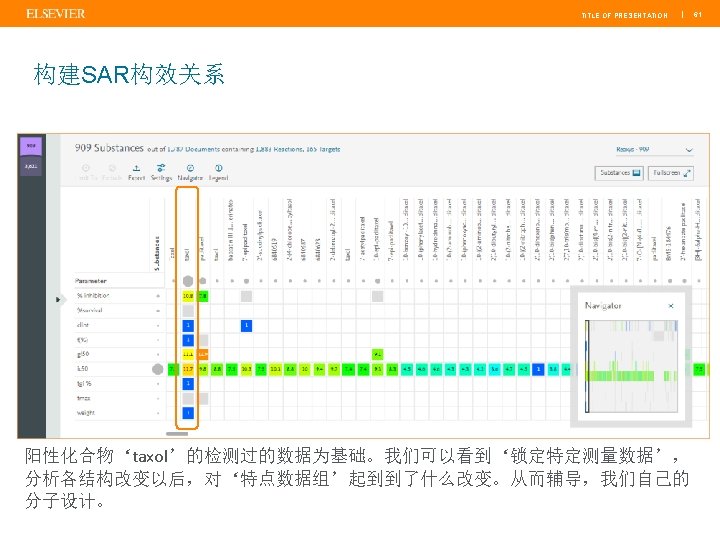Click grey cell in taxol %survival row
Image resolution: width=720 pixels, height=540 pixels.
click(x=188, y=311)
